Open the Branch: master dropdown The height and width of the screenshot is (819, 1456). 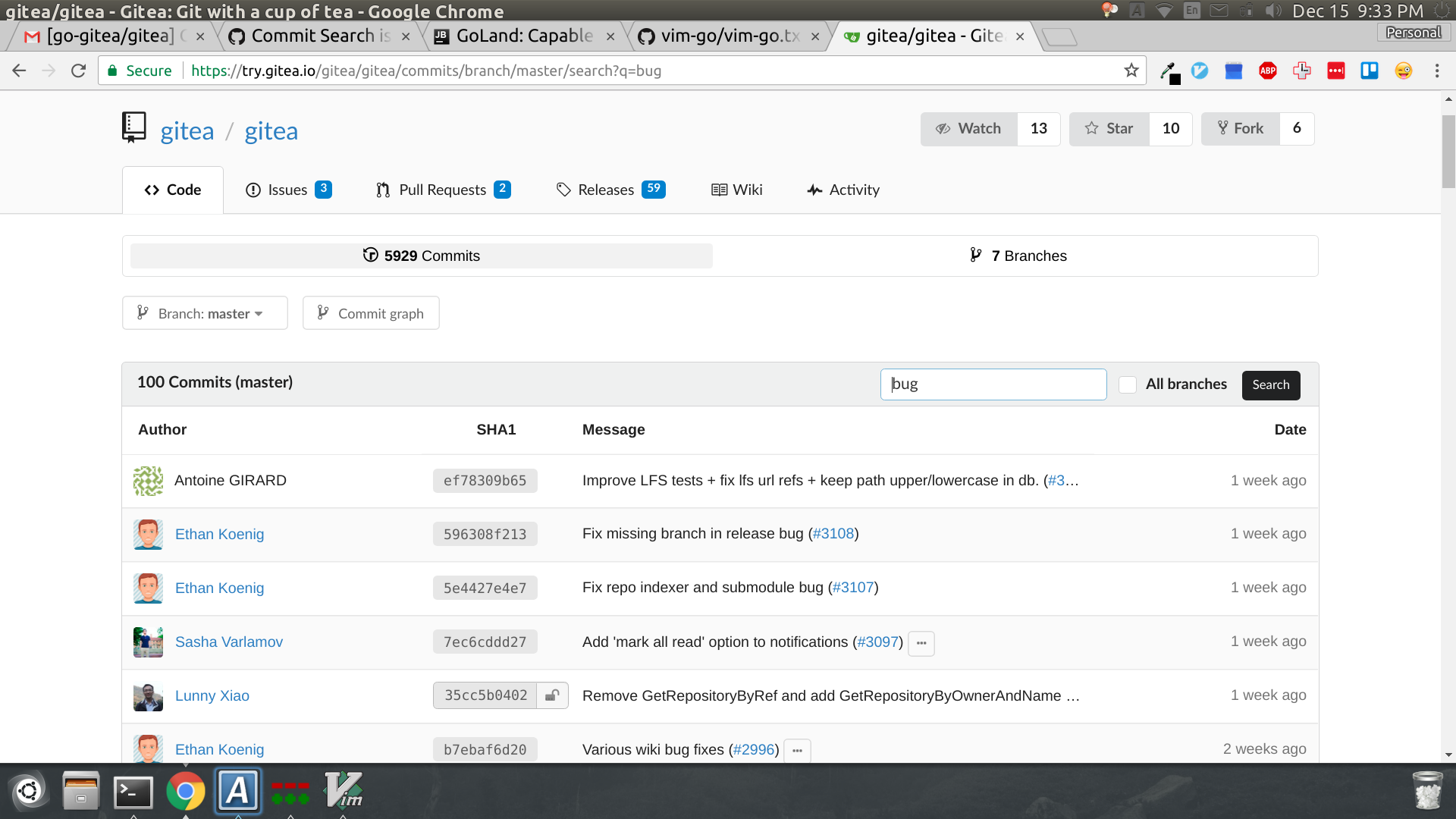205,313
